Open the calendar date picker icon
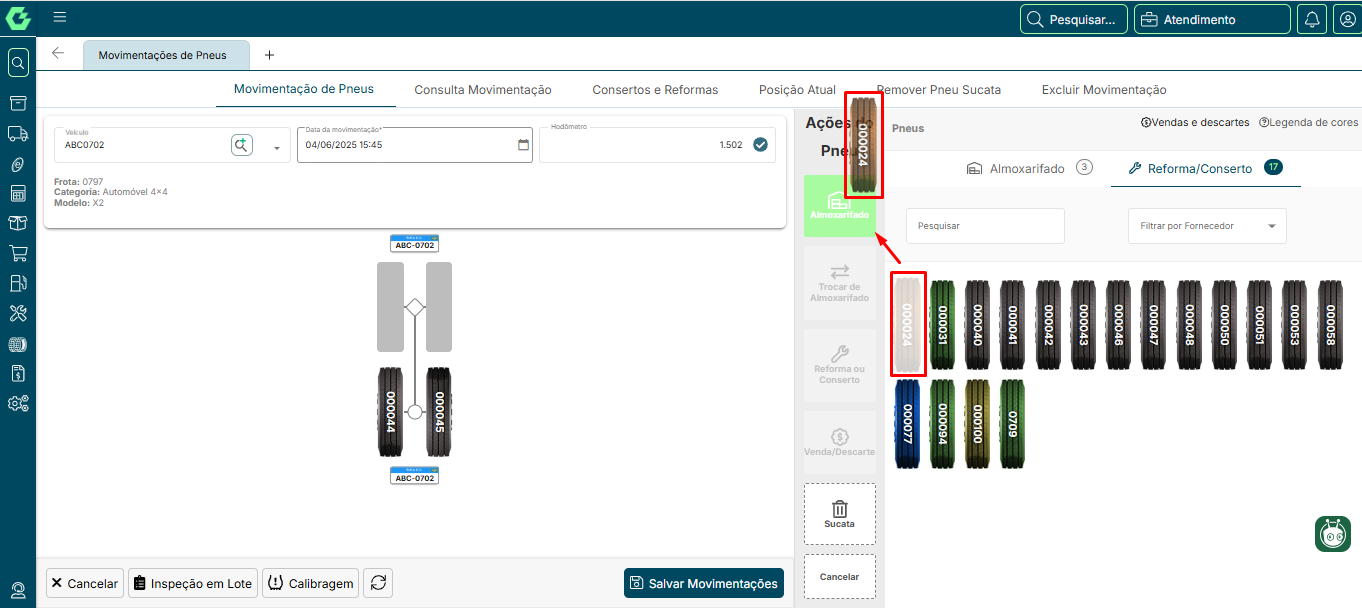The height and width of the screenshot is (608, 1362). click(x=523, y=145)
